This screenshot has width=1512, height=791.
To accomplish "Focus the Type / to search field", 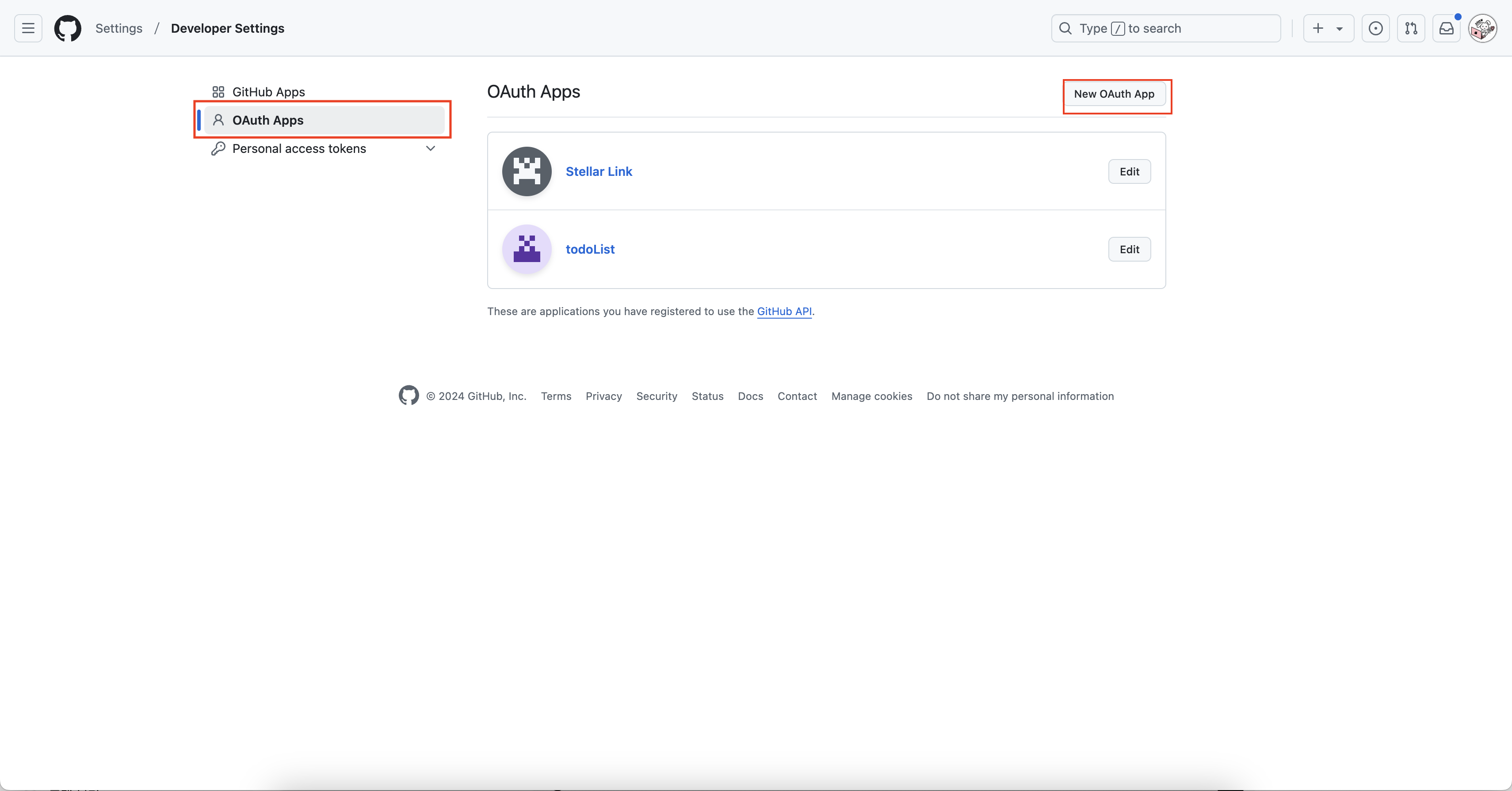I will click(1166, 28).
